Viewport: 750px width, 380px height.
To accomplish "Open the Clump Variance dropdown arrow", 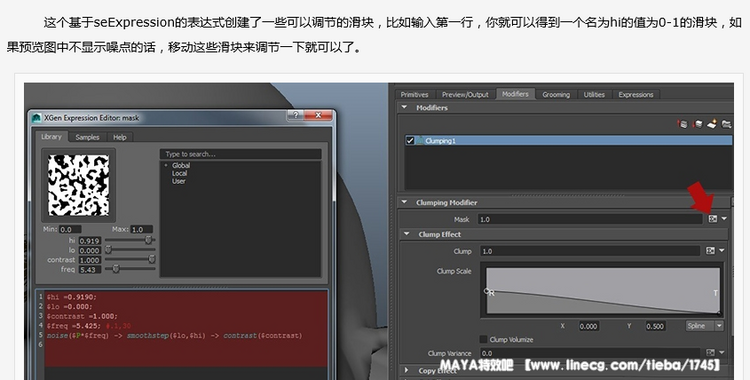I will click(722, 353).
